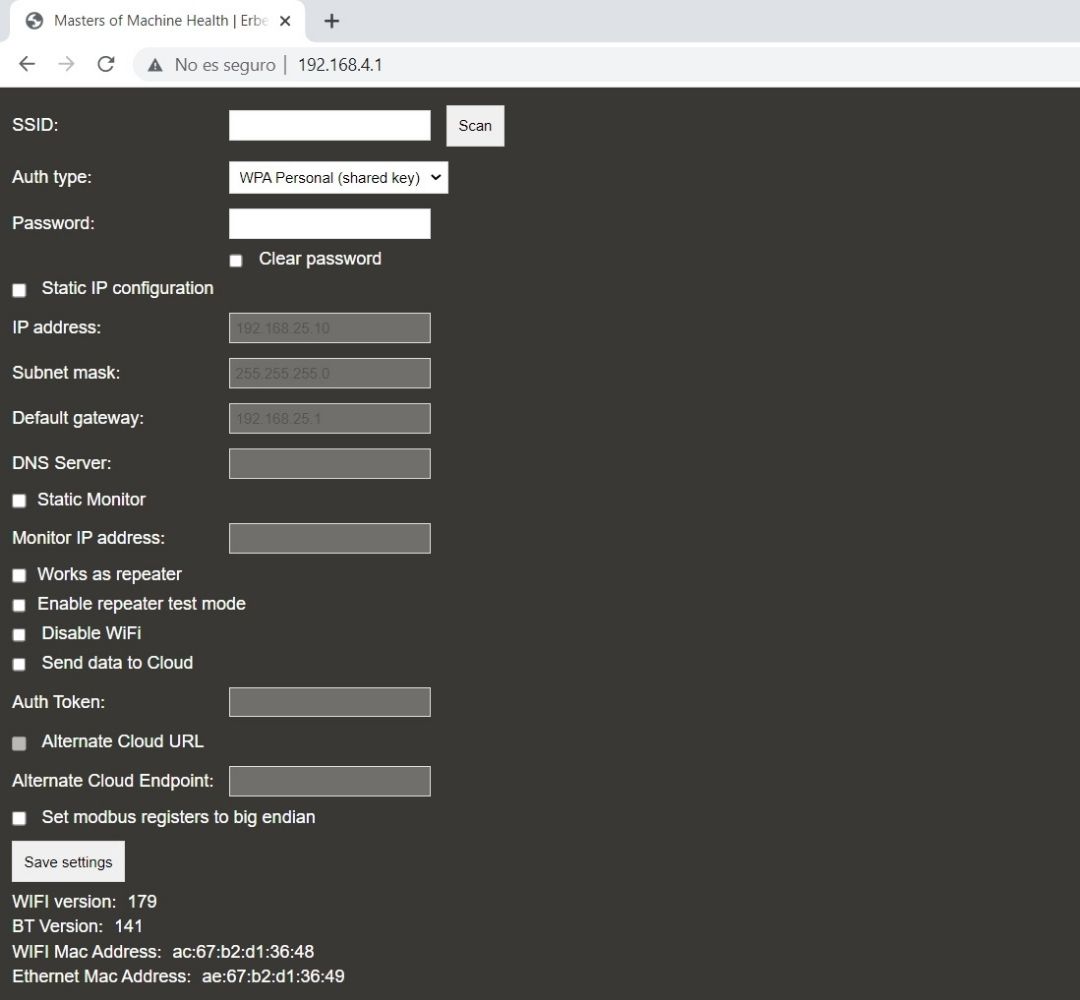Click the Save settings button
Image resolution: width=1080 pixels, height=1000 pixels.
point(67,861)
